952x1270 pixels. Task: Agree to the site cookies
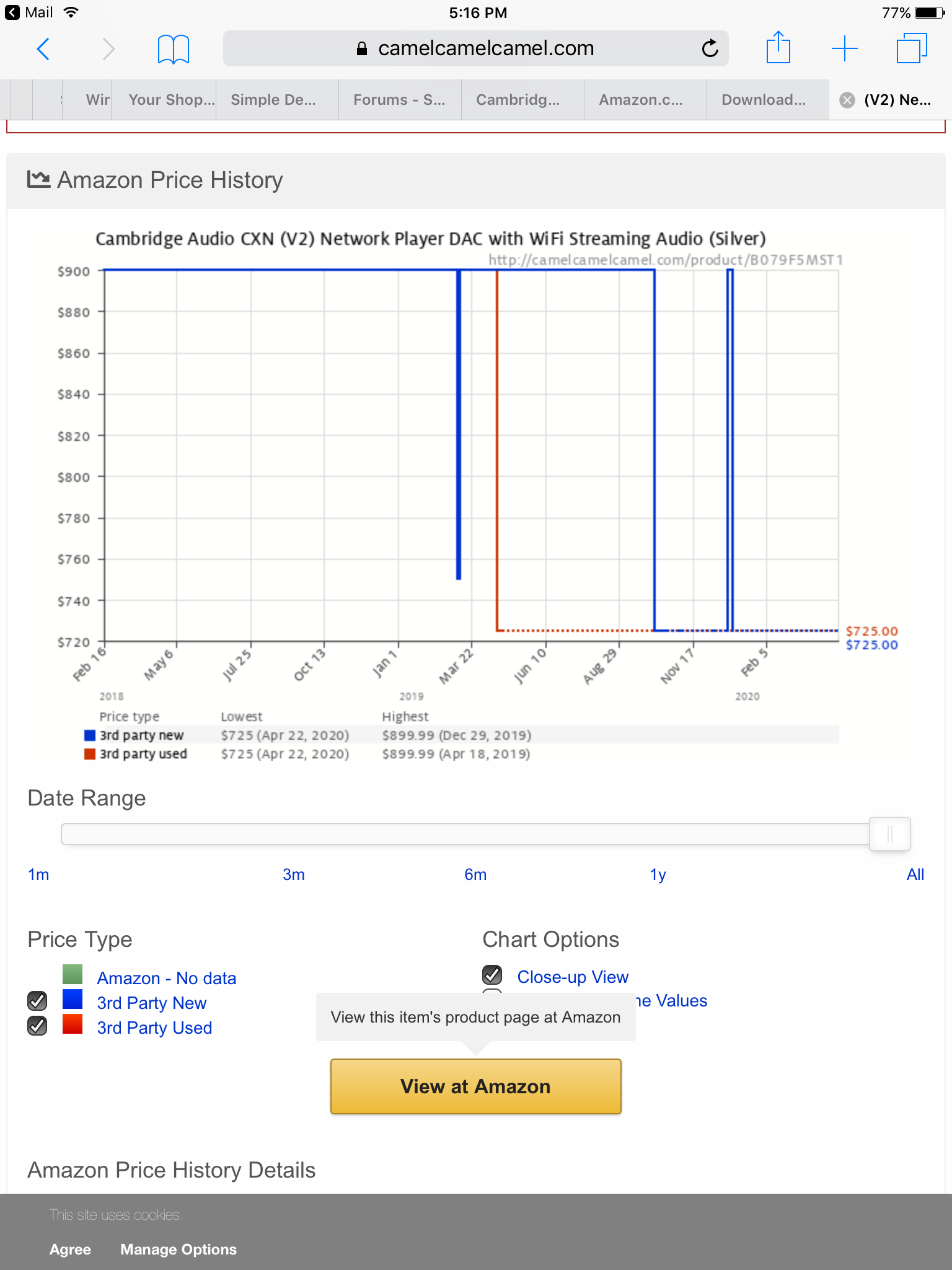point(70,1250)
